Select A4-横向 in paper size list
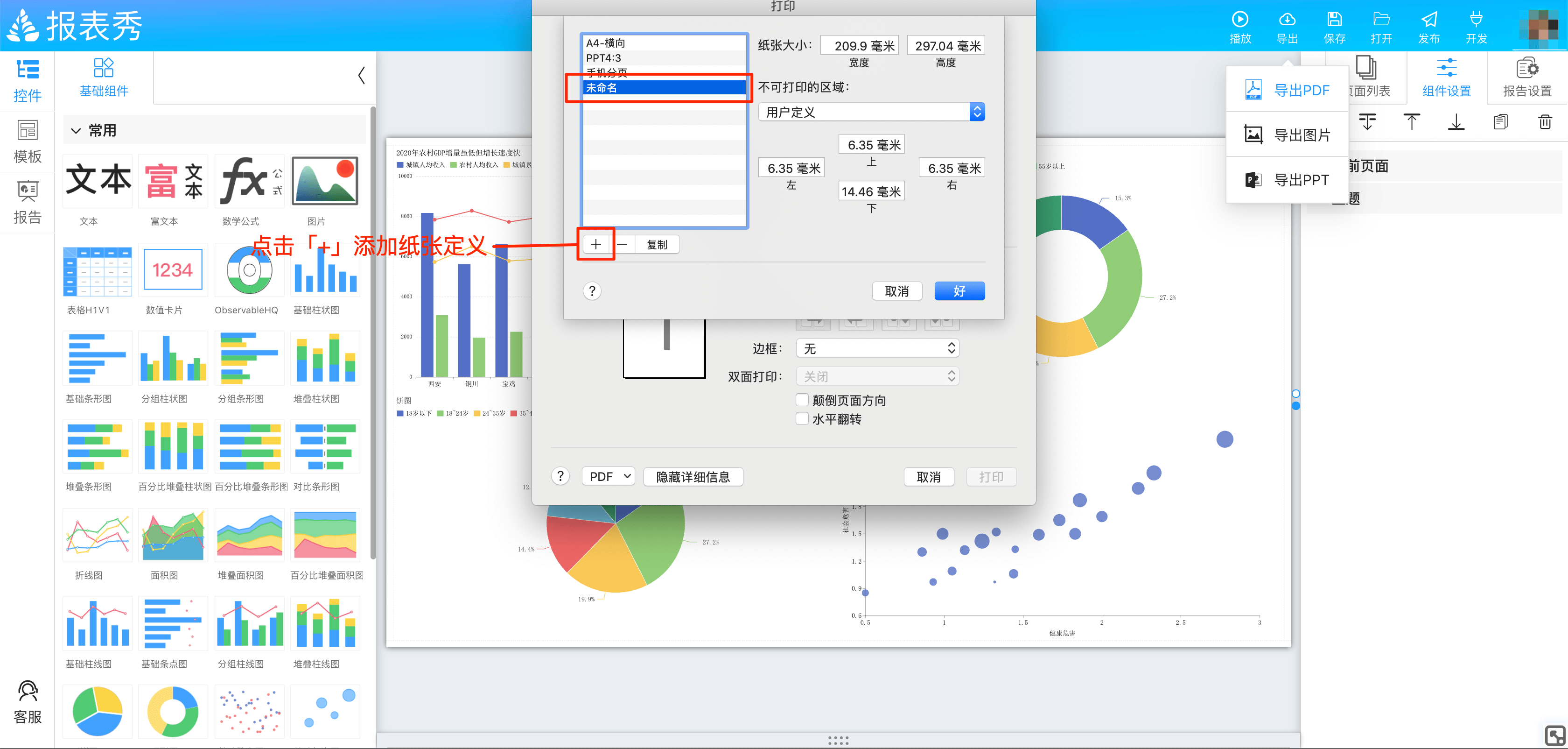This screenshot has width=1568, height=749. click(x=664, y=43)
